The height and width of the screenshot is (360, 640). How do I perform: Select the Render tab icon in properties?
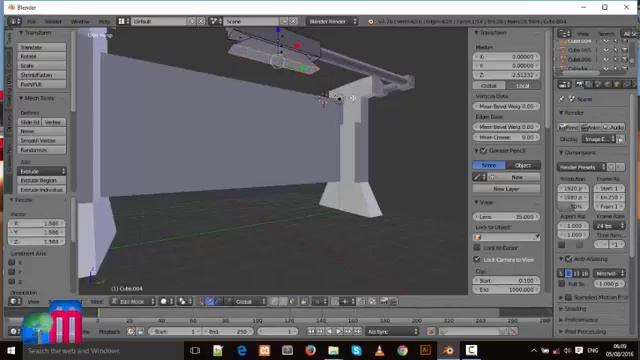[579, 84]
